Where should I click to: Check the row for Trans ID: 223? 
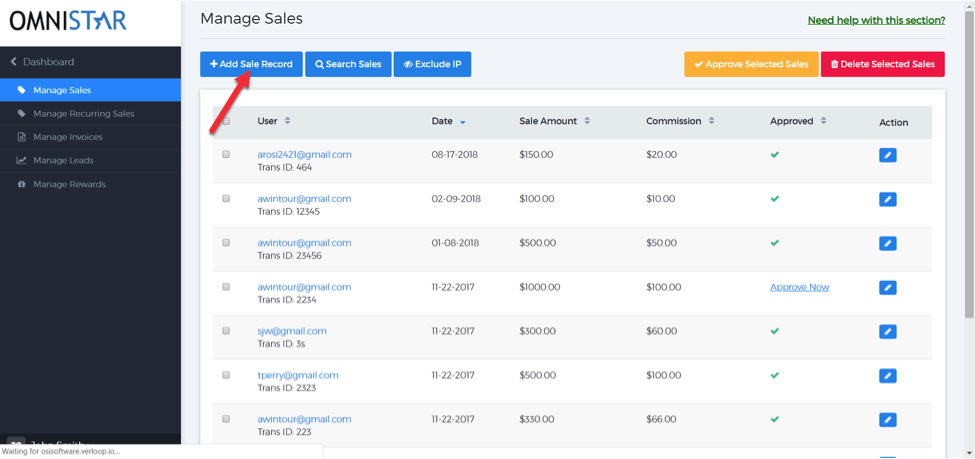(x=226, y=419)
